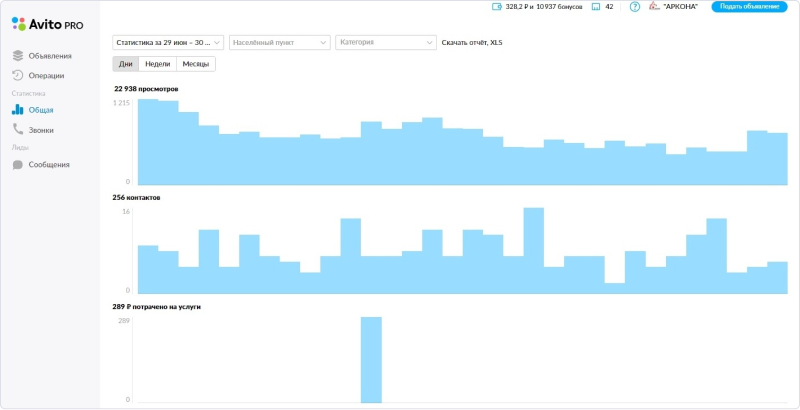The width and height of the screenshot is (800, 410).
Task: Click the messages counter icon showing 42
Action: pos(596,7)
